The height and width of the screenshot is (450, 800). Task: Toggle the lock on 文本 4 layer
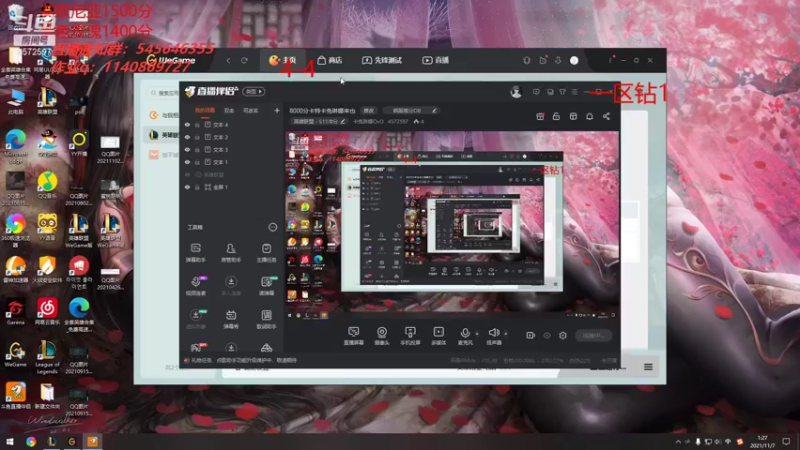(197, 124)
